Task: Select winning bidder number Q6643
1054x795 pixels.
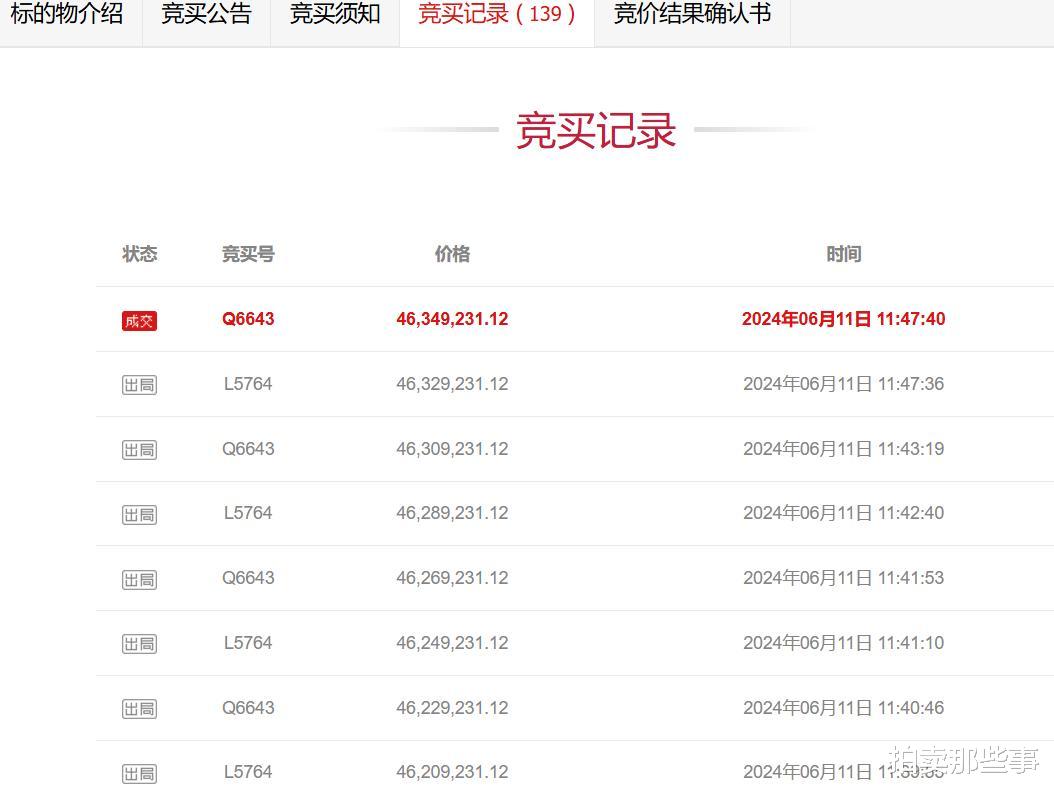Action: pyautogui.click(x=248, y=319)
